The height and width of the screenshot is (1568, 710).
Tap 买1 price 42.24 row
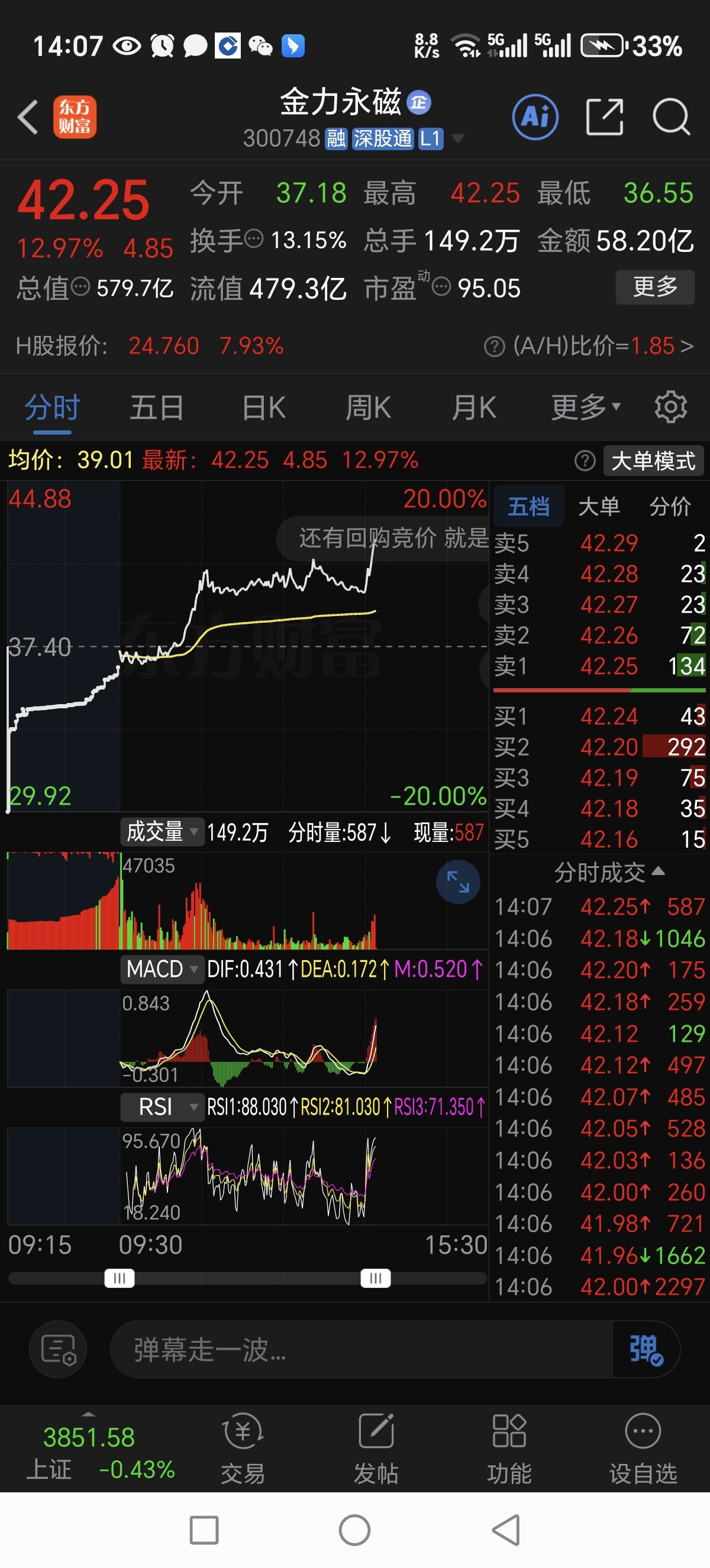tap(599, 716)
